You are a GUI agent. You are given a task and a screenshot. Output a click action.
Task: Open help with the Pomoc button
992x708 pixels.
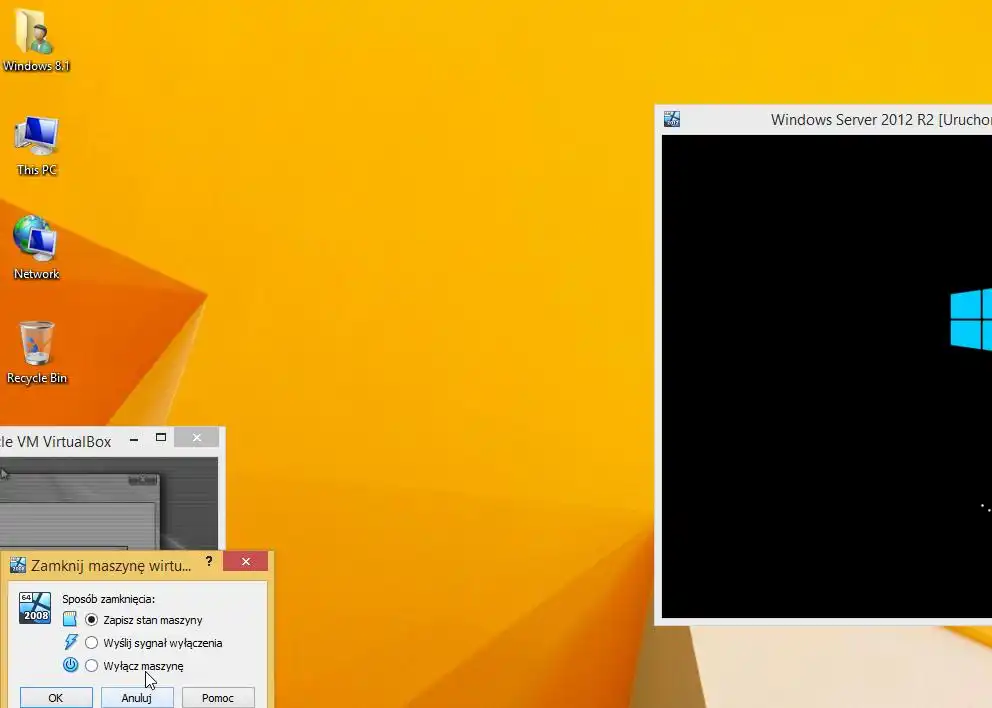coord(218,697)
